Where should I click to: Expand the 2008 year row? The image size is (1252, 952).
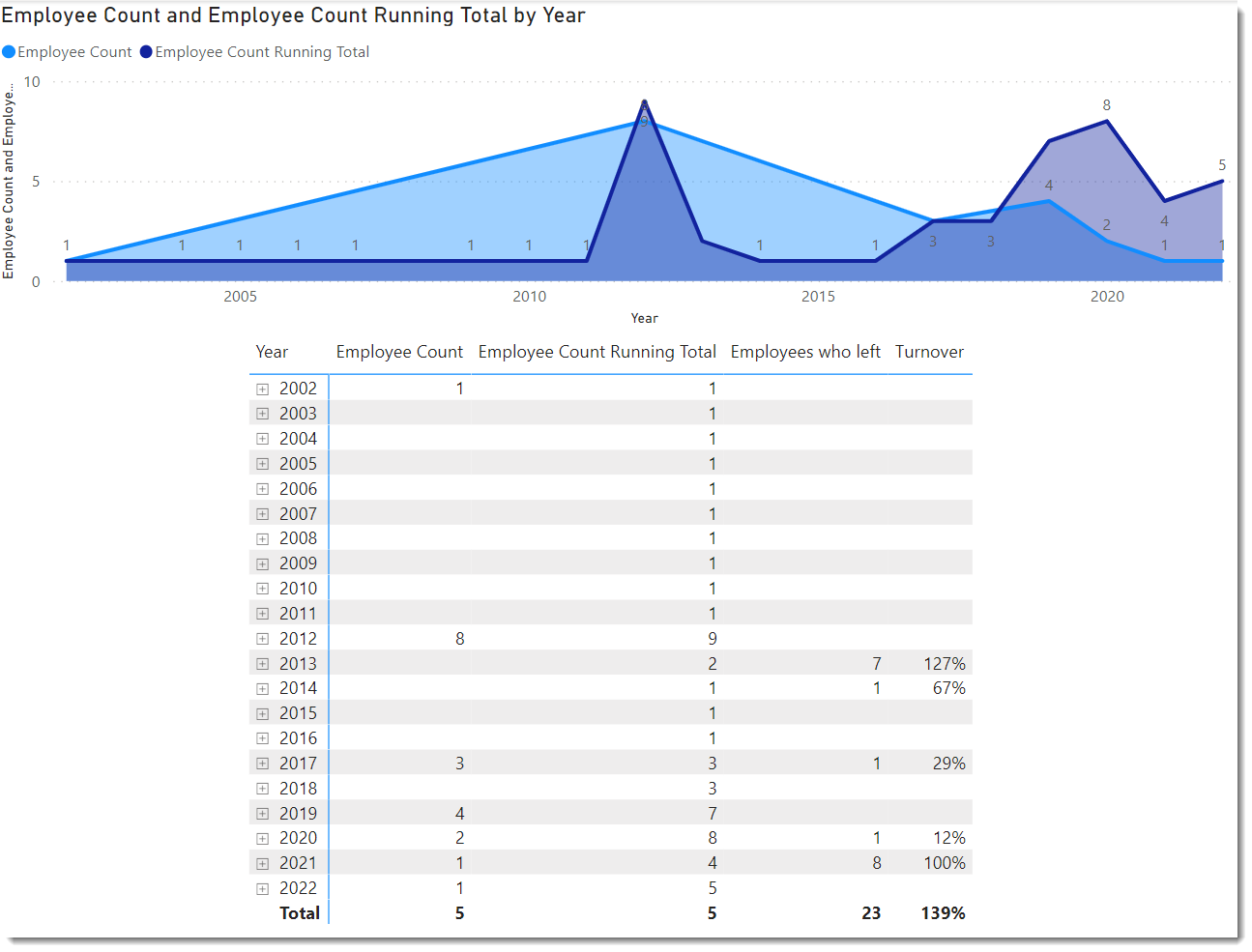point(262,538)
